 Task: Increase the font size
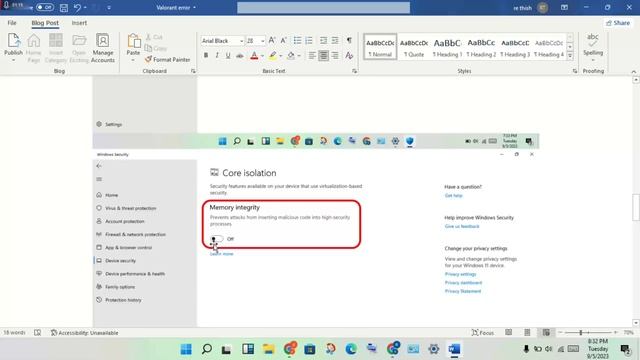(272, 40)
